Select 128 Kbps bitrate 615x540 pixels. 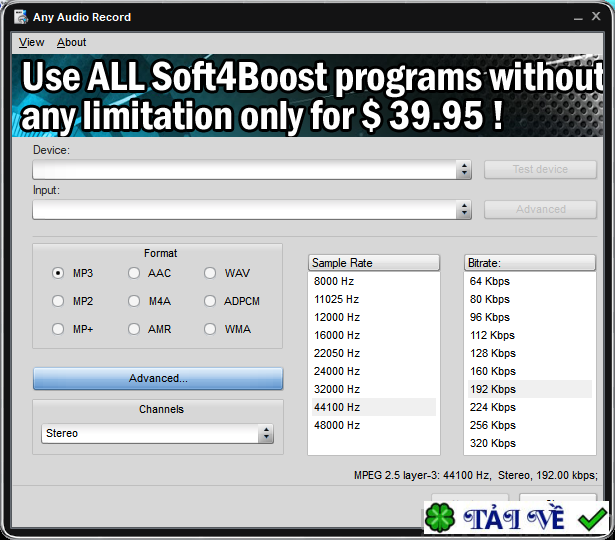(530, 353)
